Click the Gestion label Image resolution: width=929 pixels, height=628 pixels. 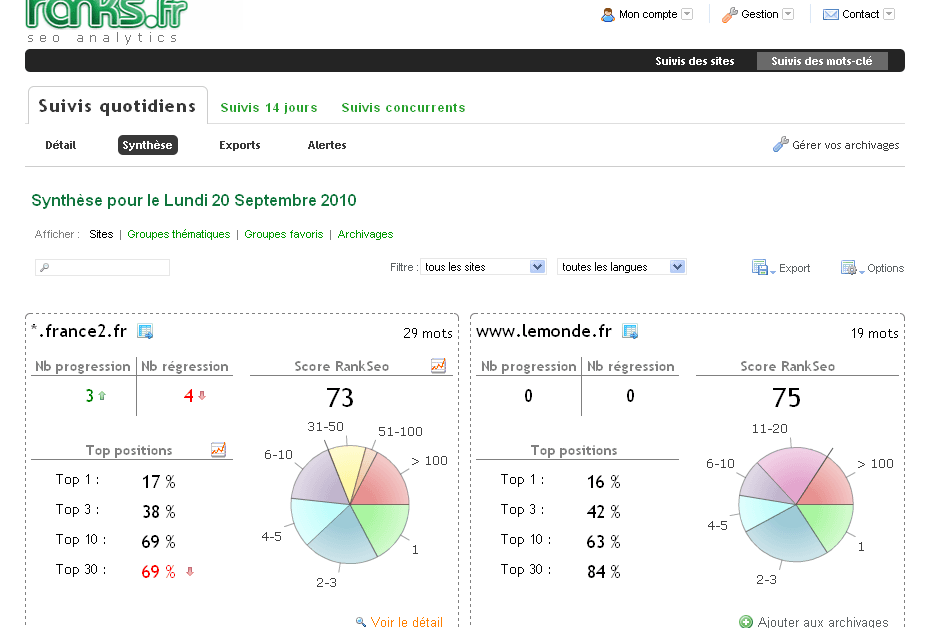click(x=760, y=14)
